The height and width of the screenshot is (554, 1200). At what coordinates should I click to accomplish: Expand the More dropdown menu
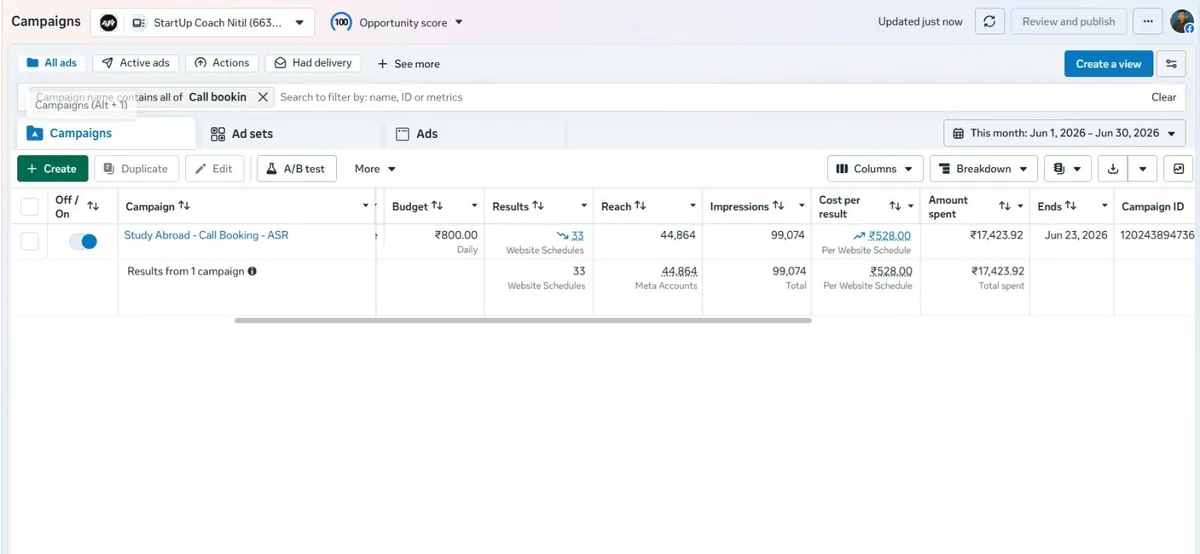pyautogui.click(x=376, y=169)
